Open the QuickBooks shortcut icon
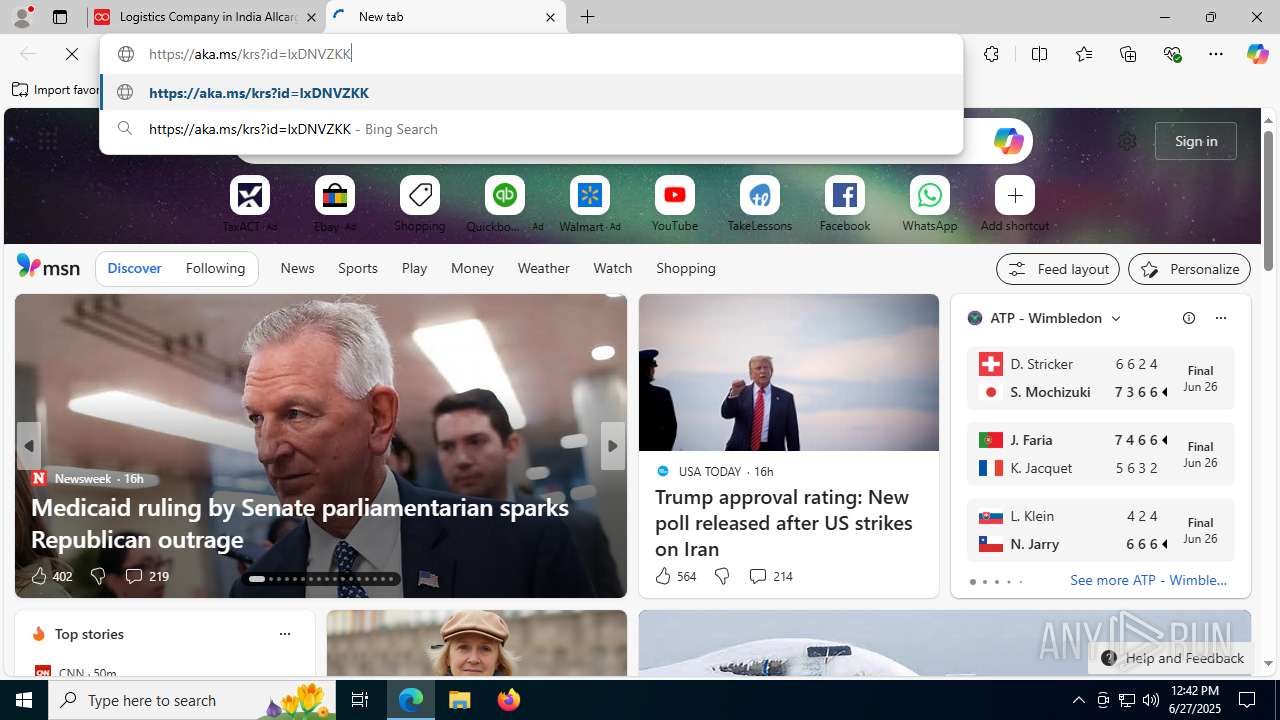 coord(505,195)
